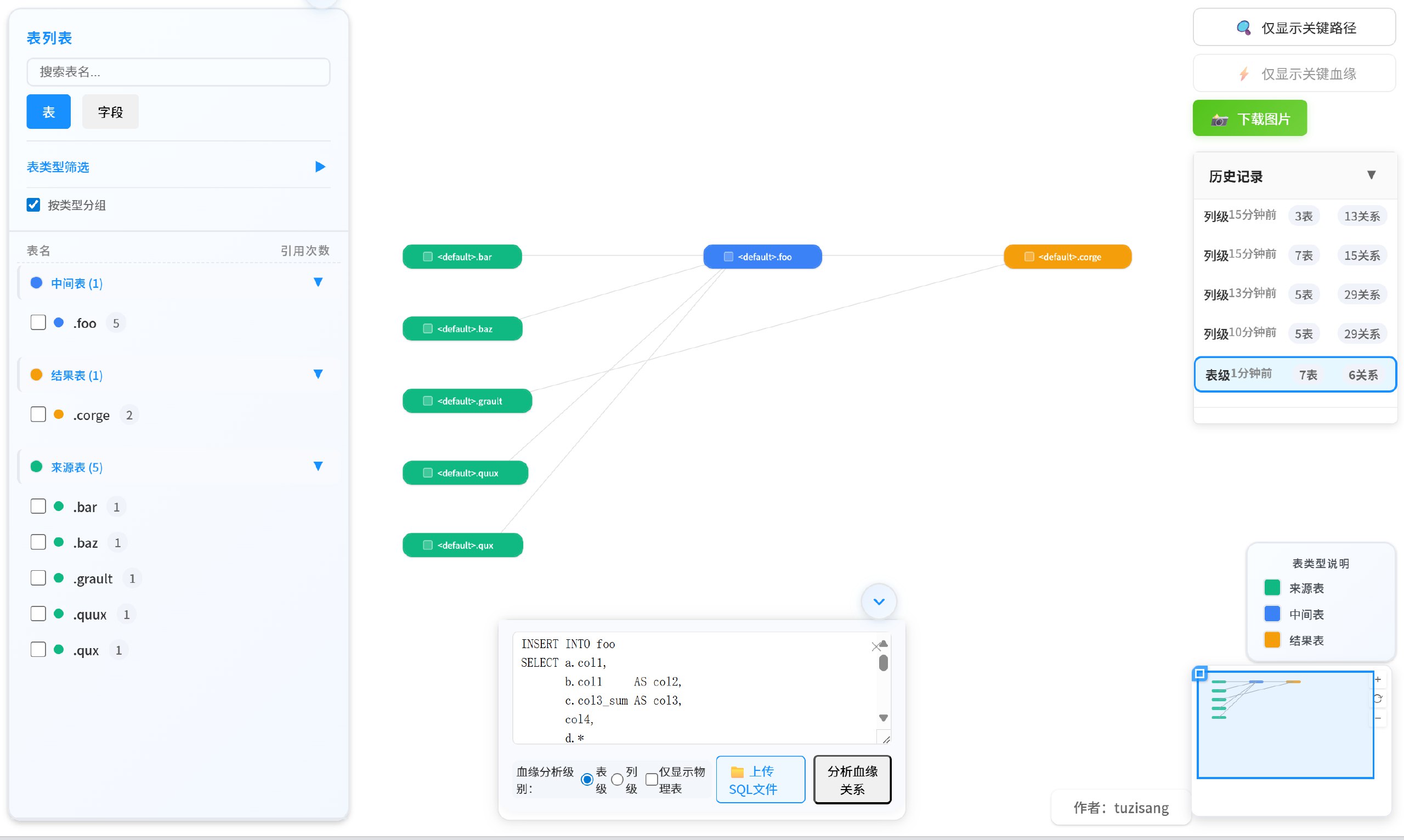Expand the 表类型筛选 section arrow
Screen dimensions: 1404x840
[320, 167]
